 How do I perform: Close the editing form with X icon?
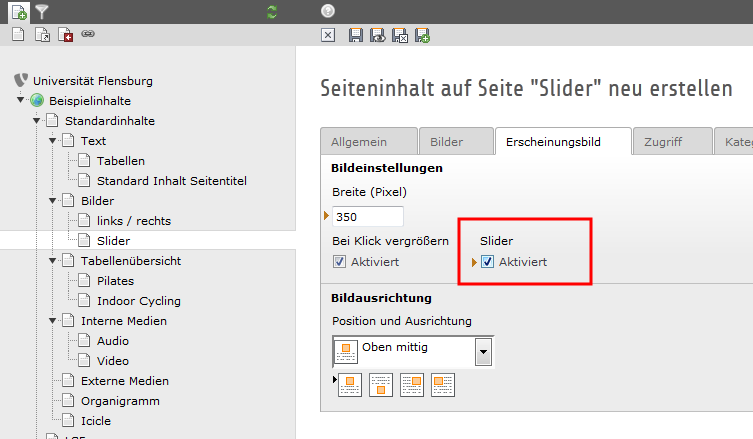[328, 35]
